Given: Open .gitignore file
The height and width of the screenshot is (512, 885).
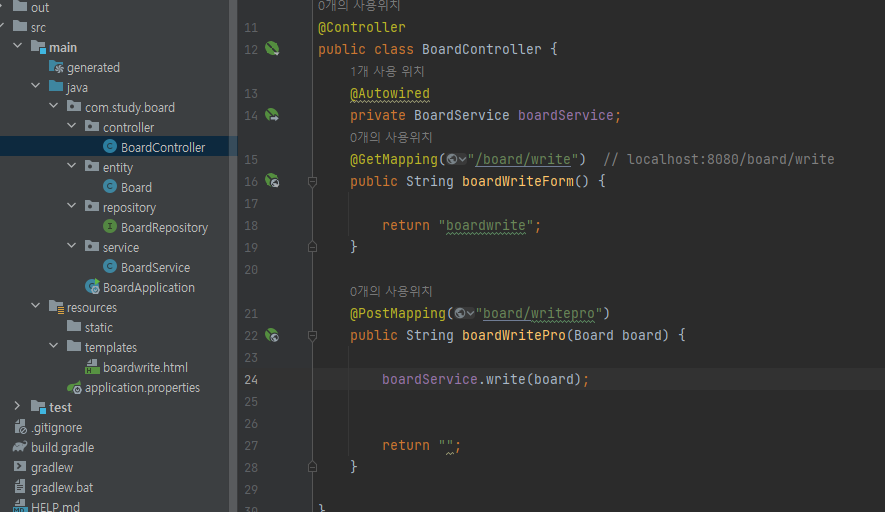Looking at the screenshot, I should (x=56, y=428).
